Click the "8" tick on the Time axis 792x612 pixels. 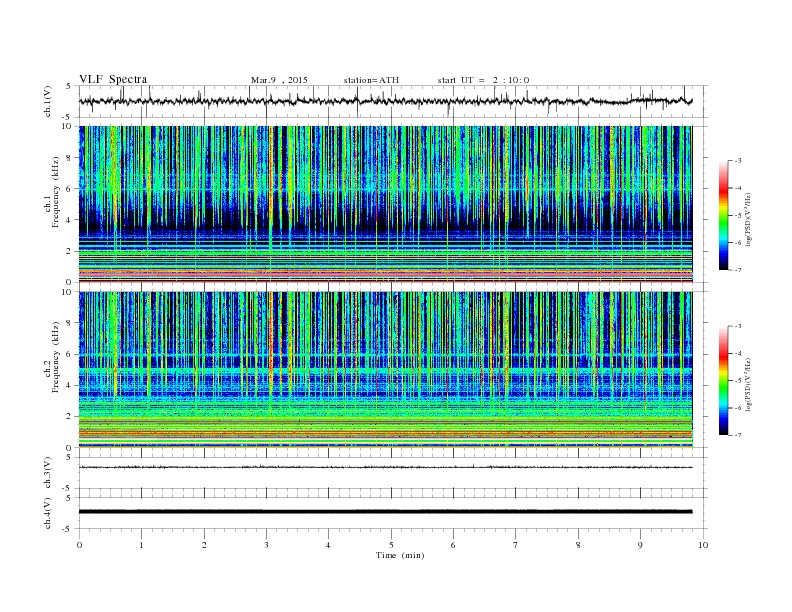click(x=578, y=545)
